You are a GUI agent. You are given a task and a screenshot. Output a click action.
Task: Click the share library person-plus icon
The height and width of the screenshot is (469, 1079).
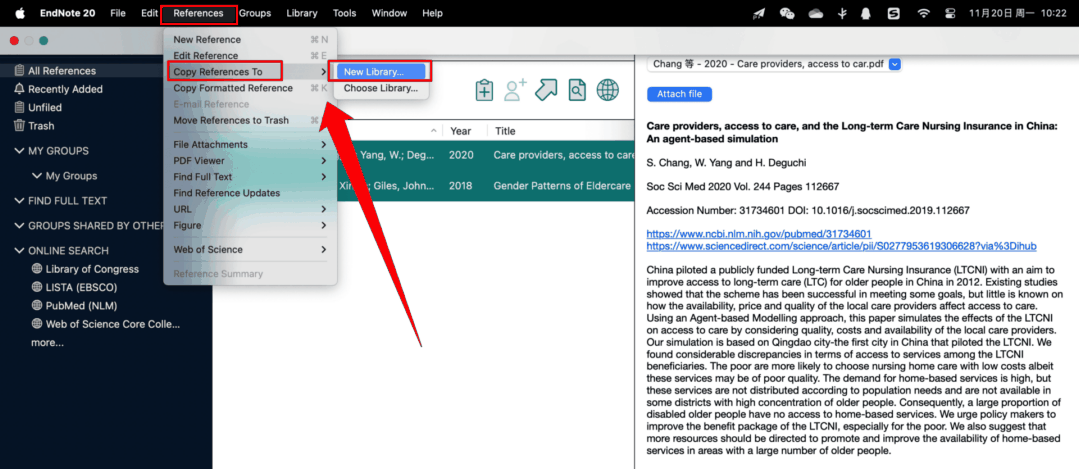515,90
